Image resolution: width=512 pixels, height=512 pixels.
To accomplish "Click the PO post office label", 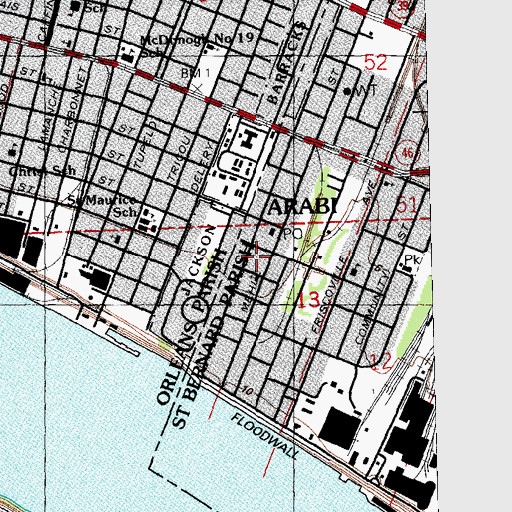I will (x=292, y=234).
